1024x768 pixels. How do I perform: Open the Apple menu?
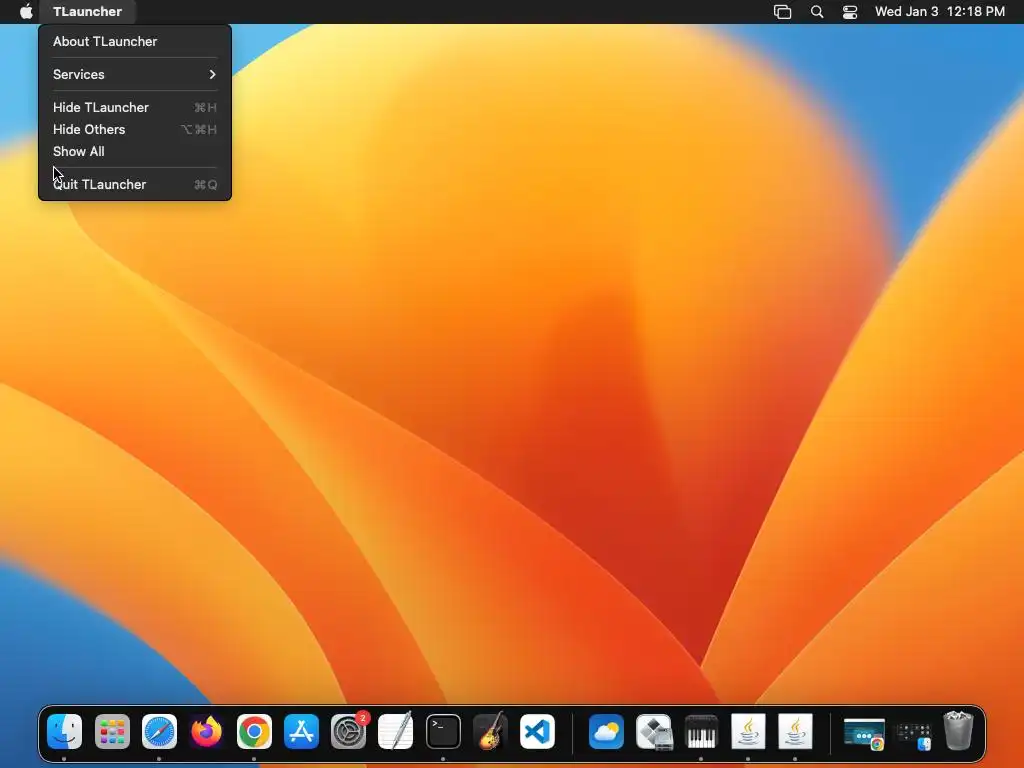tap(26, 11)
